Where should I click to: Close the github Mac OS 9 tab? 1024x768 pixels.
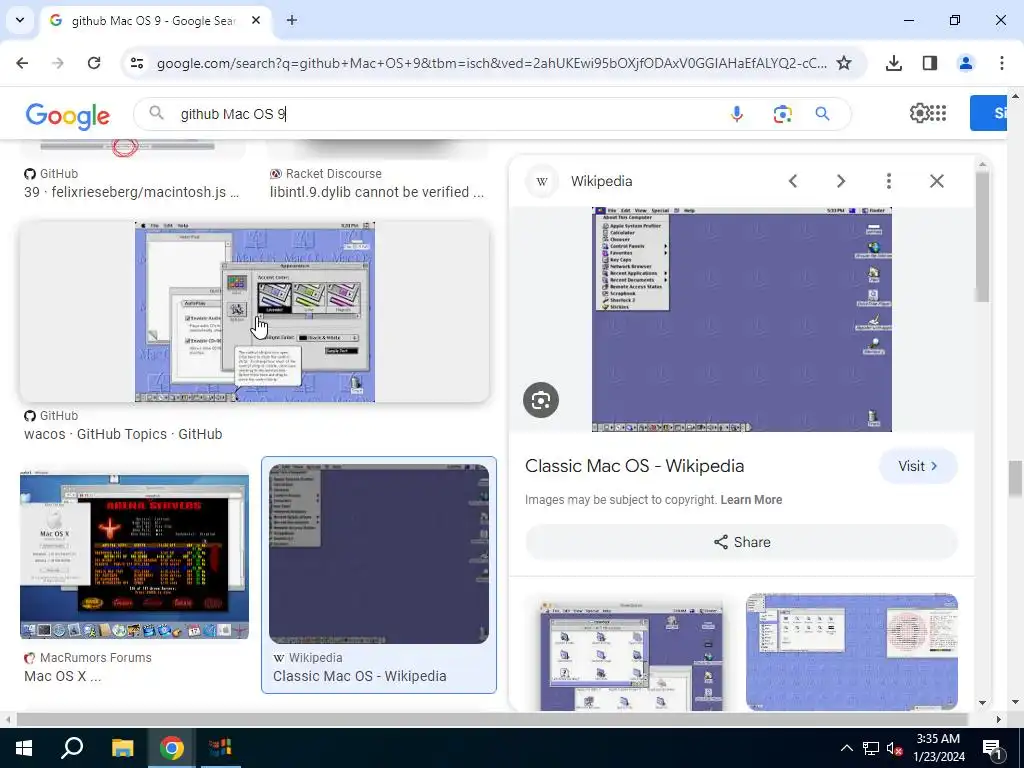tap(256, 20)
